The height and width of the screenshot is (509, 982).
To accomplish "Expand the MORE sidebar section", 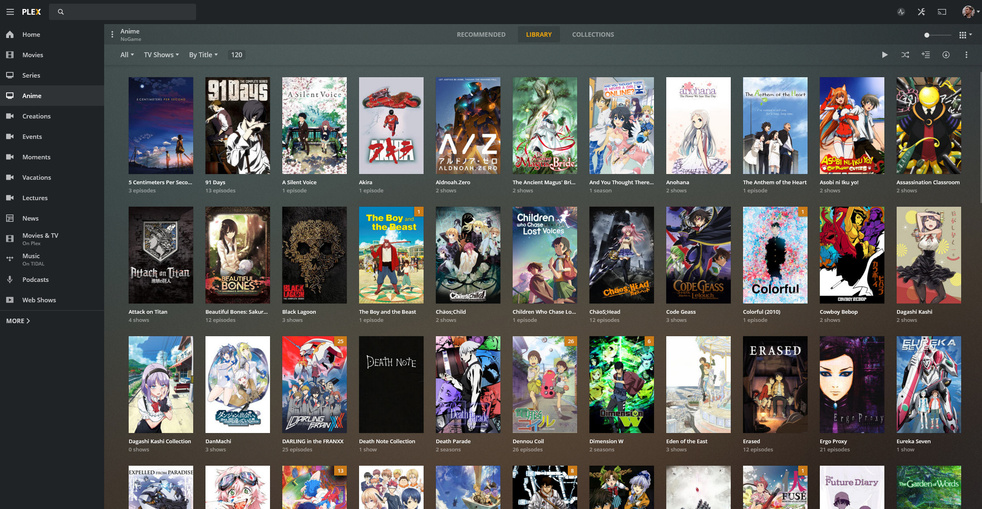I will pos(18,321).
